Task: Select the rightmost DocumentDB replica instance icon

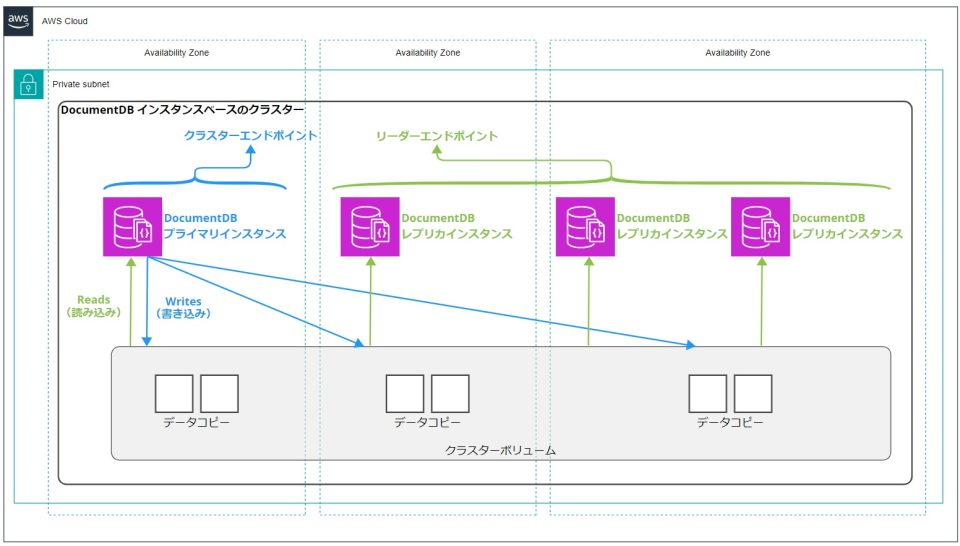Action: click(760, 226)
